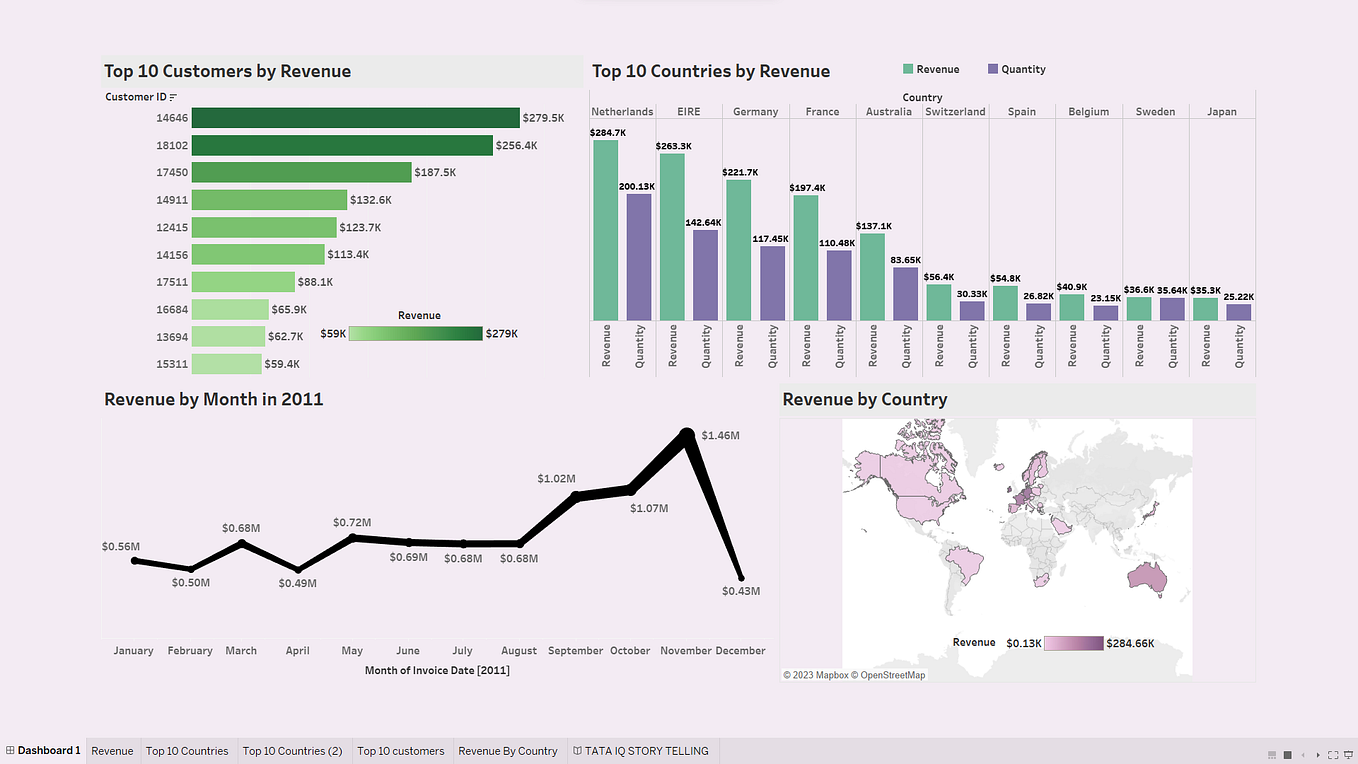Select the November peak on the revenue line
The width and height of the screenshot is (1358, 764).
tap(687, 432)
